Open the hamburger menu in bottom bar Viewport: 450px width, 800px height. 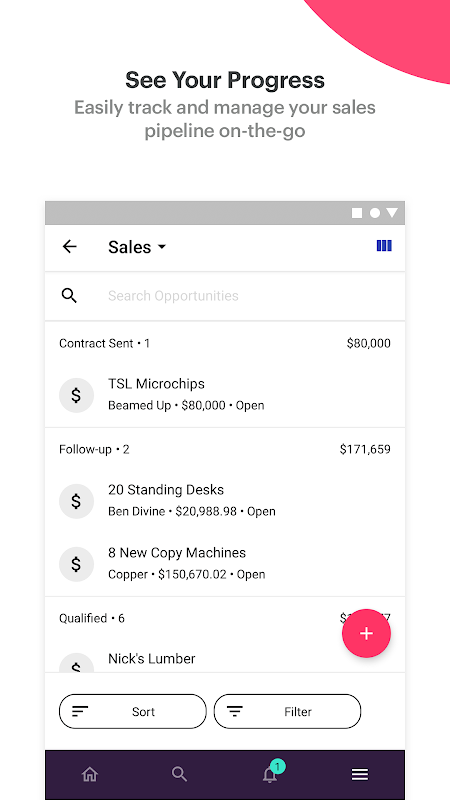click(x=360, y=774)
